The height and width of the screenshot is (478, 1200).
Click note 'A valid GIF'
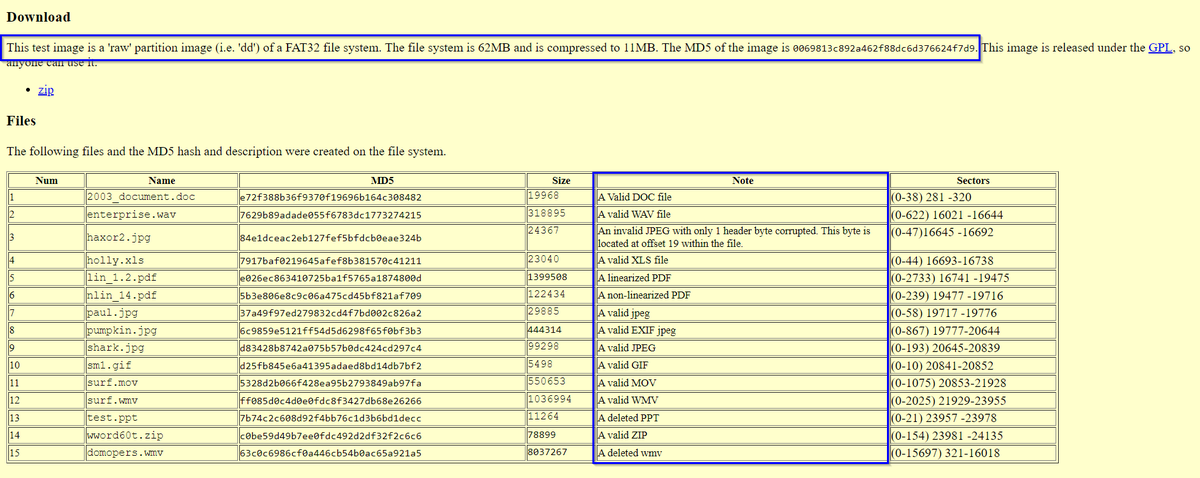point(623,366)
